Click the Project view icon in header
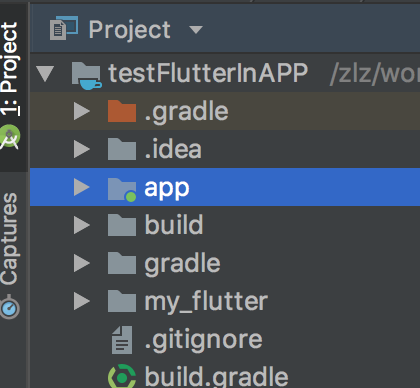The height and width of the screenshot is (388, 420). click(64, 28)
